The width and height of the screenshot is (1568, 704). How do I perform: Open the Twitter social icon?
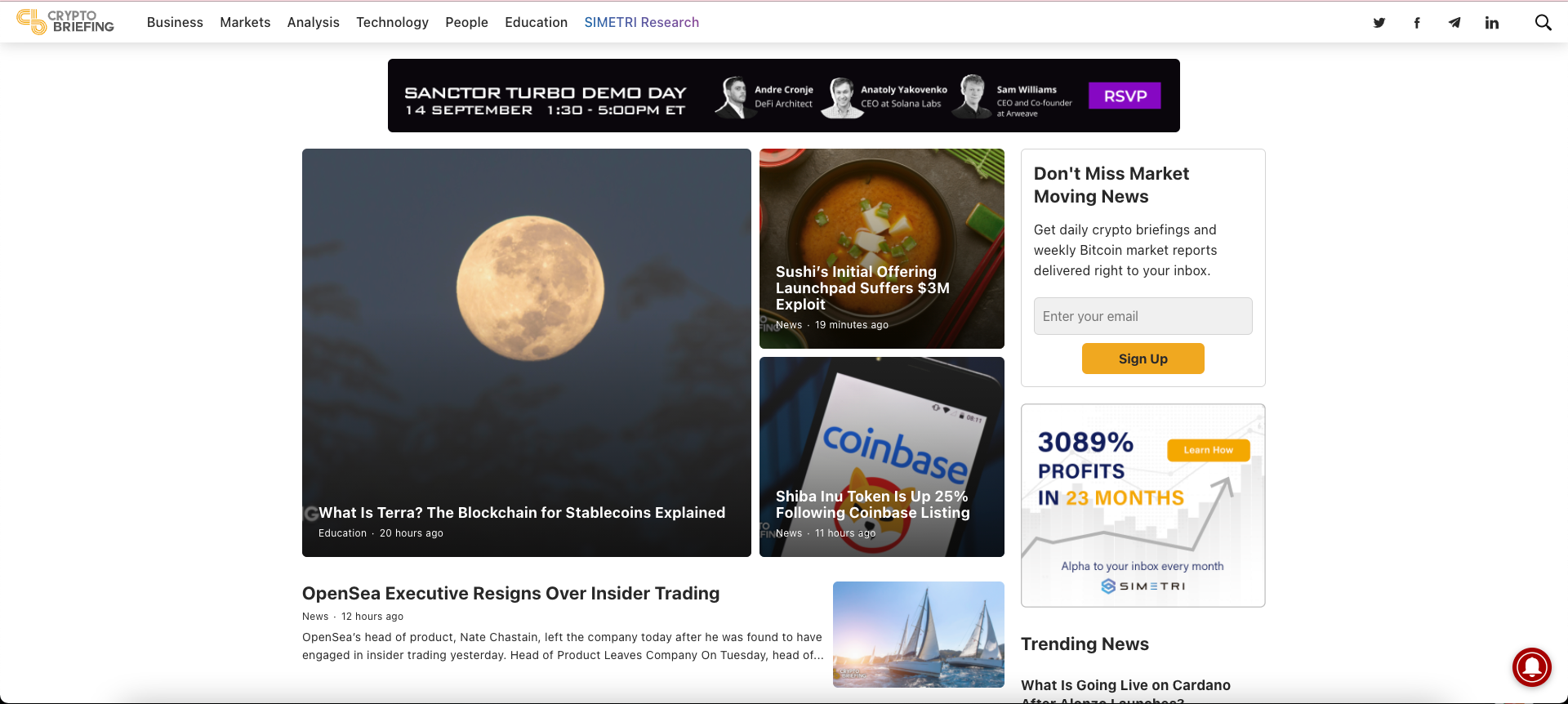[1379, 23]
